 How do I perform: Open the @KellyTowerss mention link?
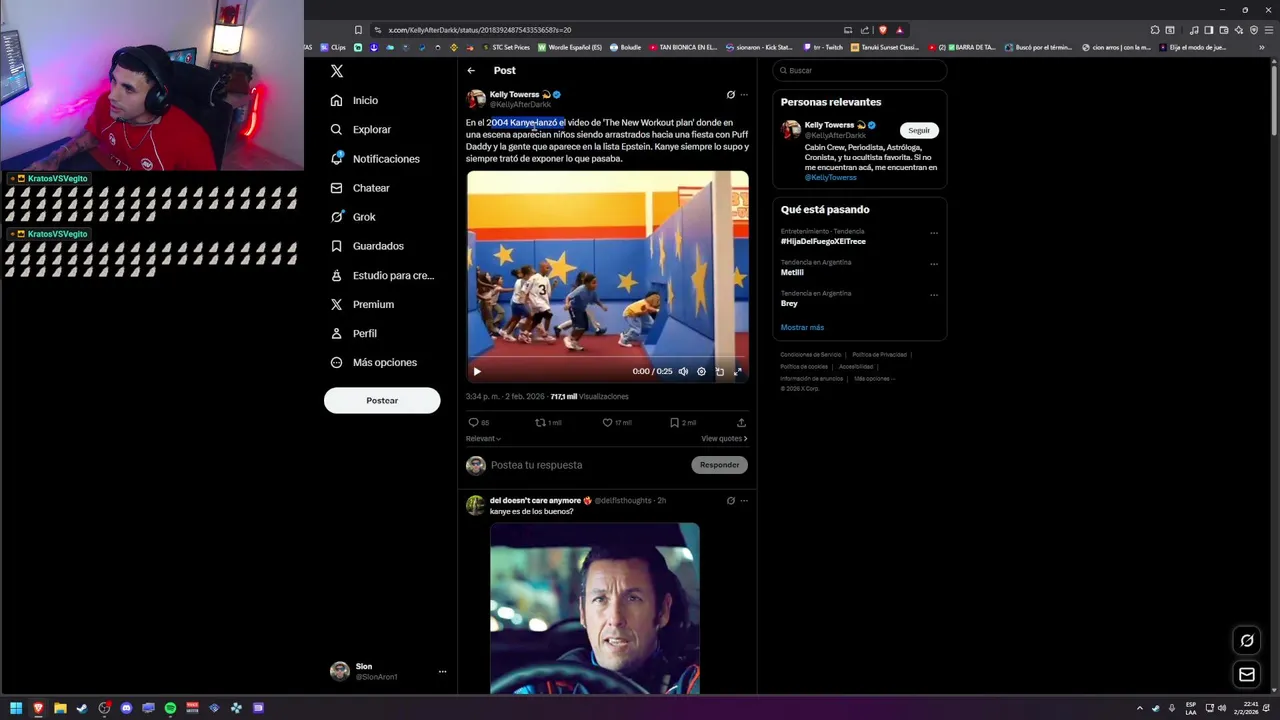(x=830, y=178)
